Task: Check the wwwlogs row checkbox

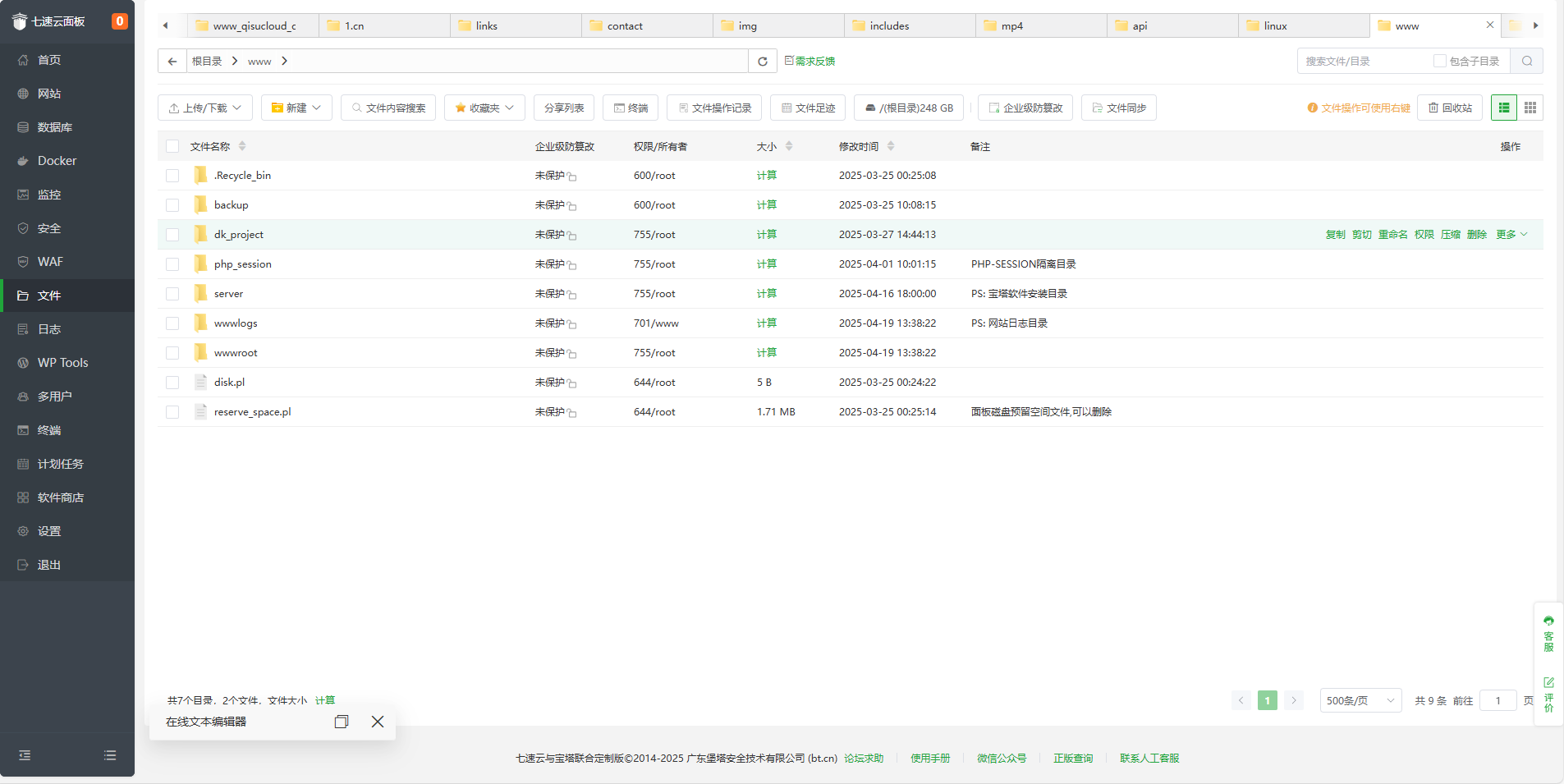Action: click(172, 323)
